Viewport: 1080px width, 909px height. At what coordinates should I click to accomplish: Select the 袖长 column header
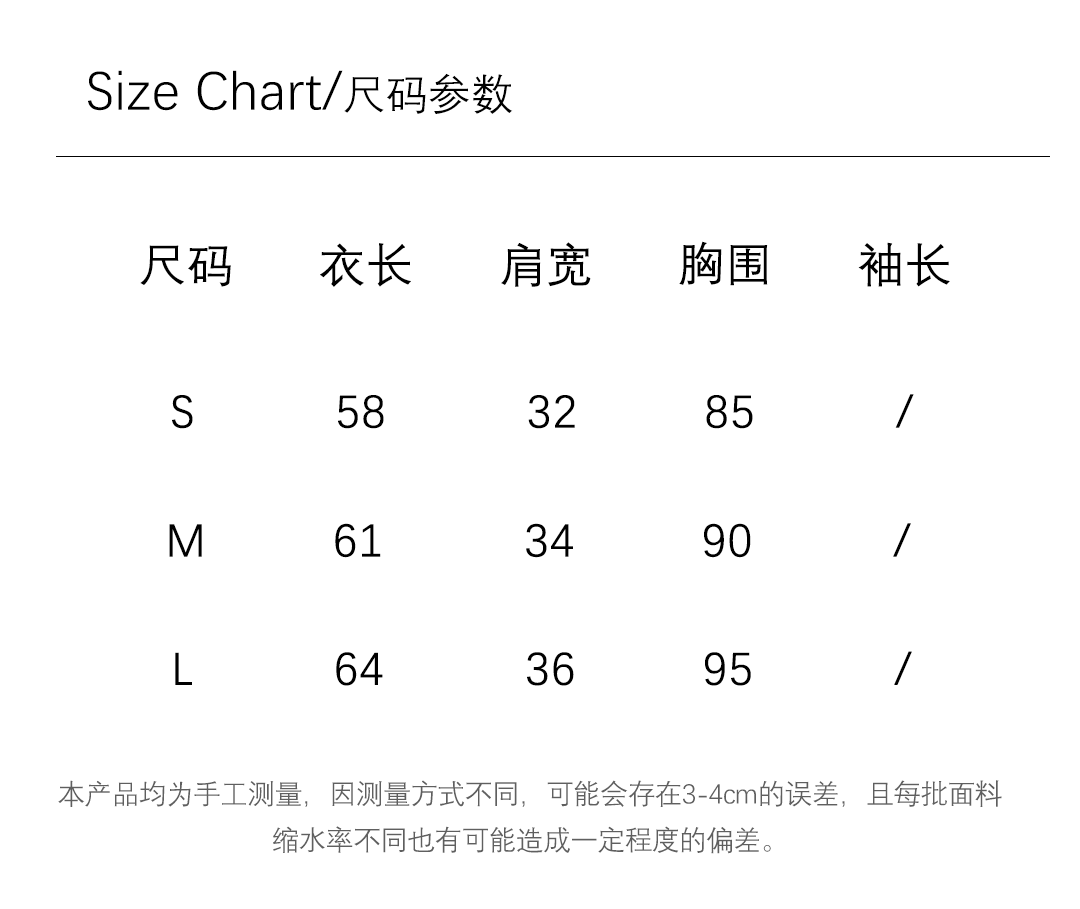pyautogui.click(x=904, y=266)
